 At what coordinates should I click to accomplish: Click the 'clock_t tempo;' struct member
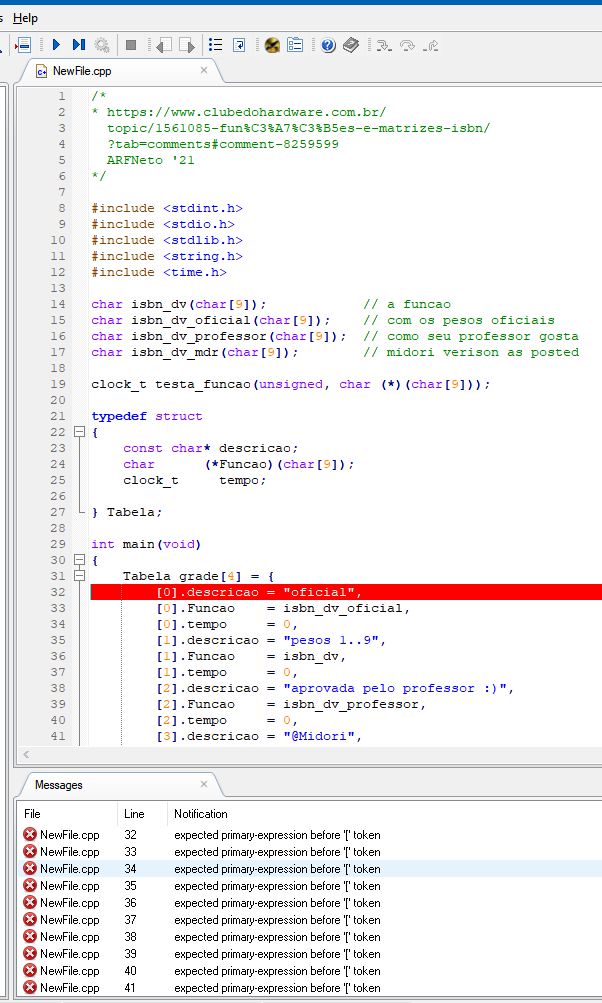194,480
